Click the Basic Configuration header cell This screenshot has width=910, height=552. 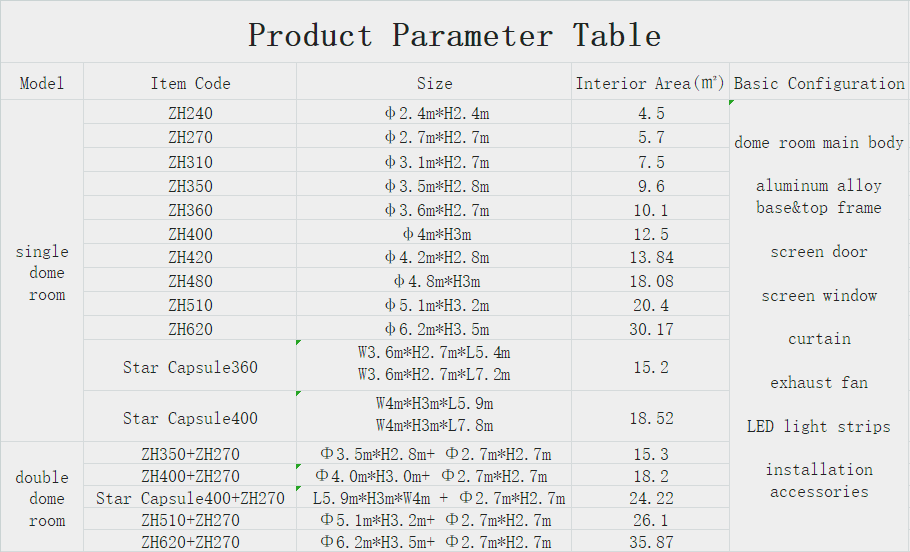[x=819, y=83]
